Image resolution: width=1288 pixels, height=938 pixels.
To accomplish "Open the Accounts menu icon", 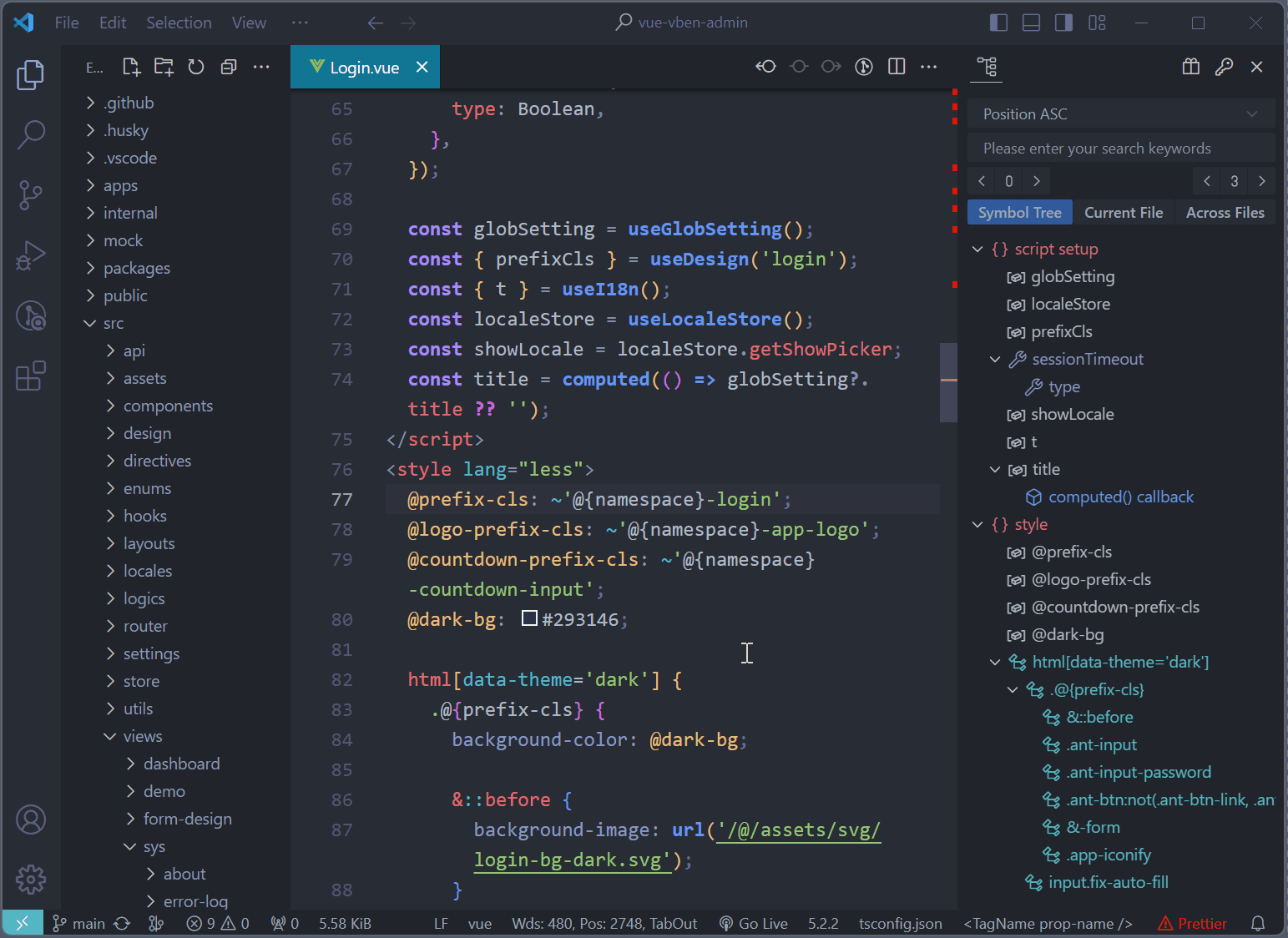I will (31, 819).
